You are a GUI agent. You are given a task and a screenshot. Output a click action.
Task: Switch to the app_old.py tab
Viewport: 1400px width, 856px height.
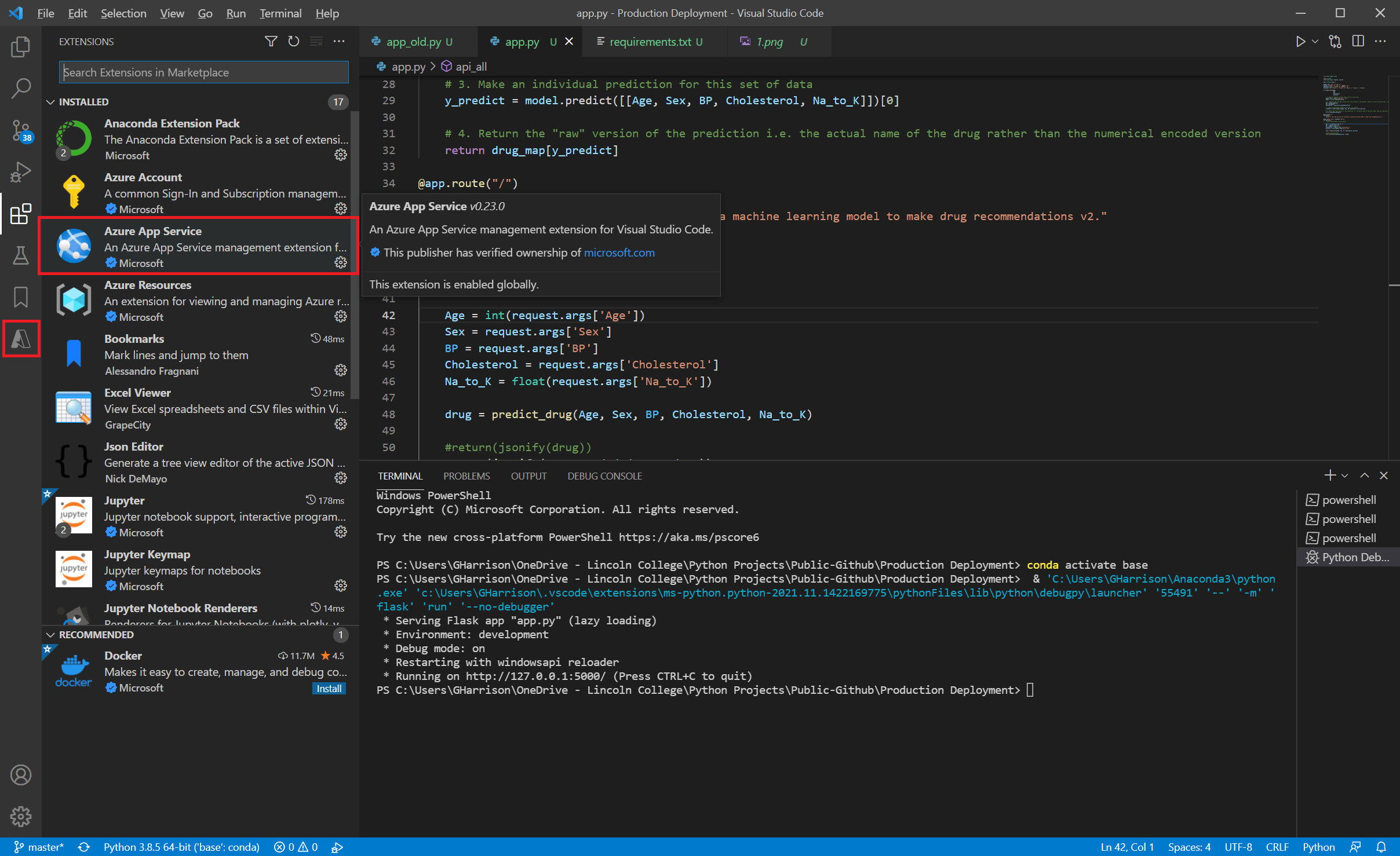pyautogui.click(x=418, y=42)
